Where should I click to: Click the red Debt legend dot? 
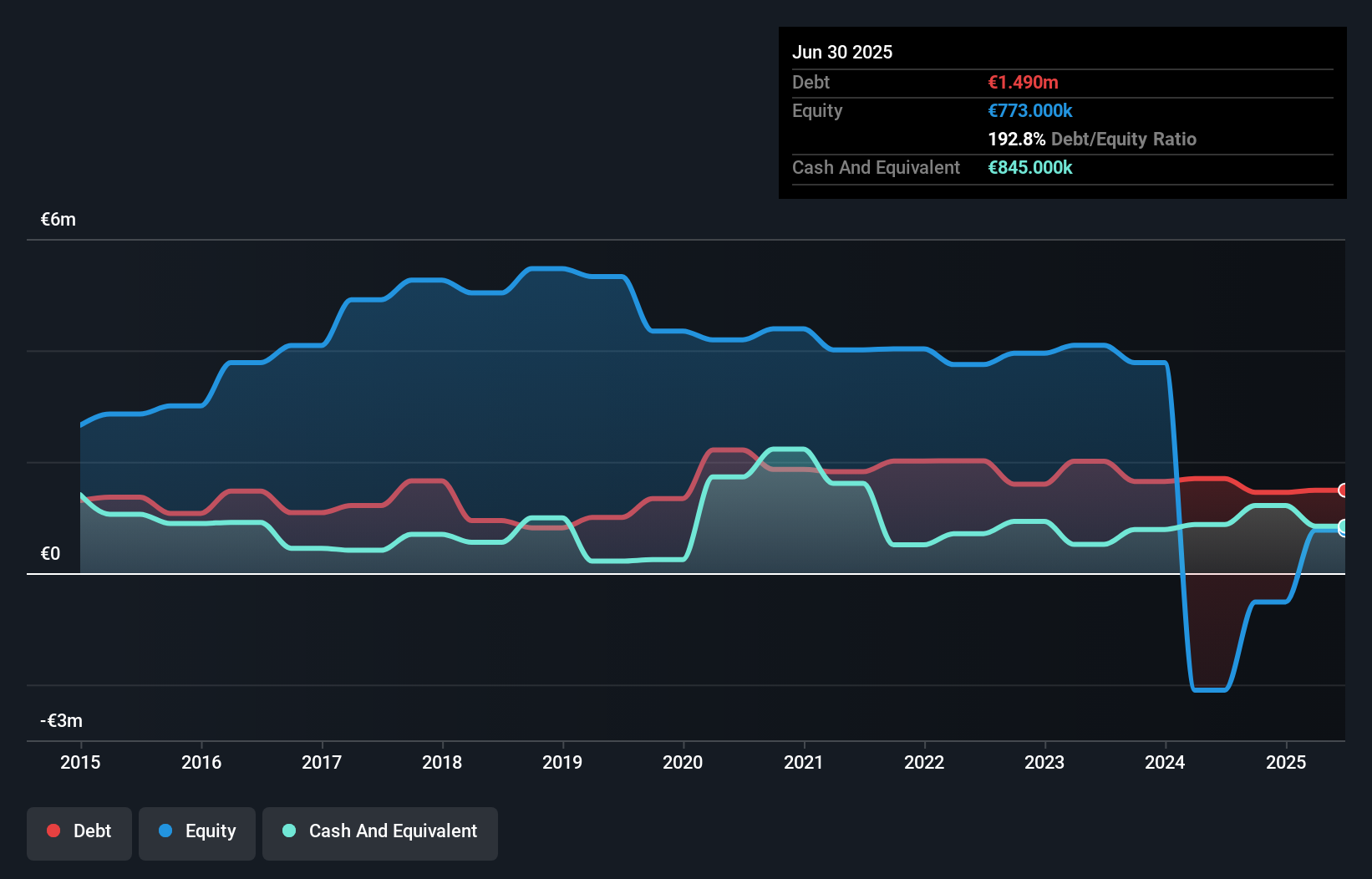(x=53, y=831)
